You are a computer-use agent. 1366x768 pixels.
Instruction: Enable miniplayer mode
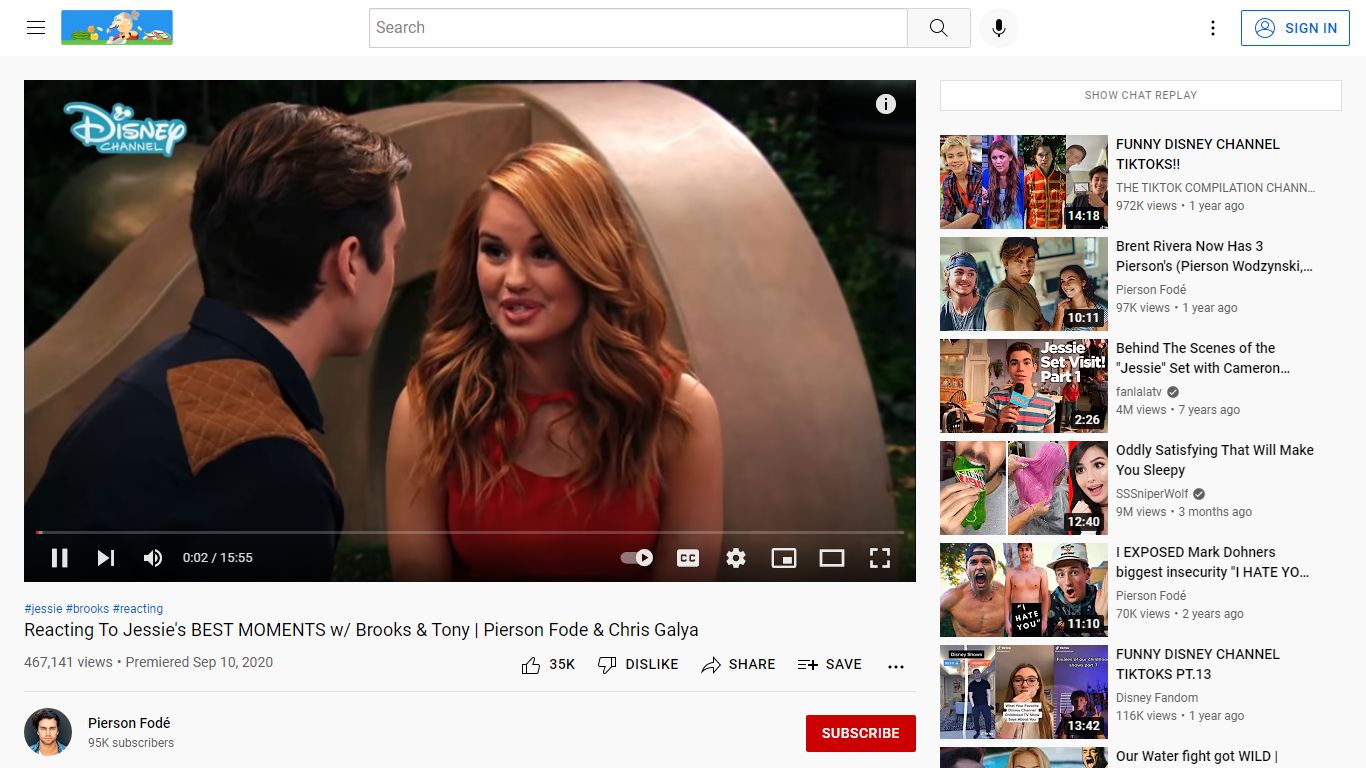pos(784,558)
